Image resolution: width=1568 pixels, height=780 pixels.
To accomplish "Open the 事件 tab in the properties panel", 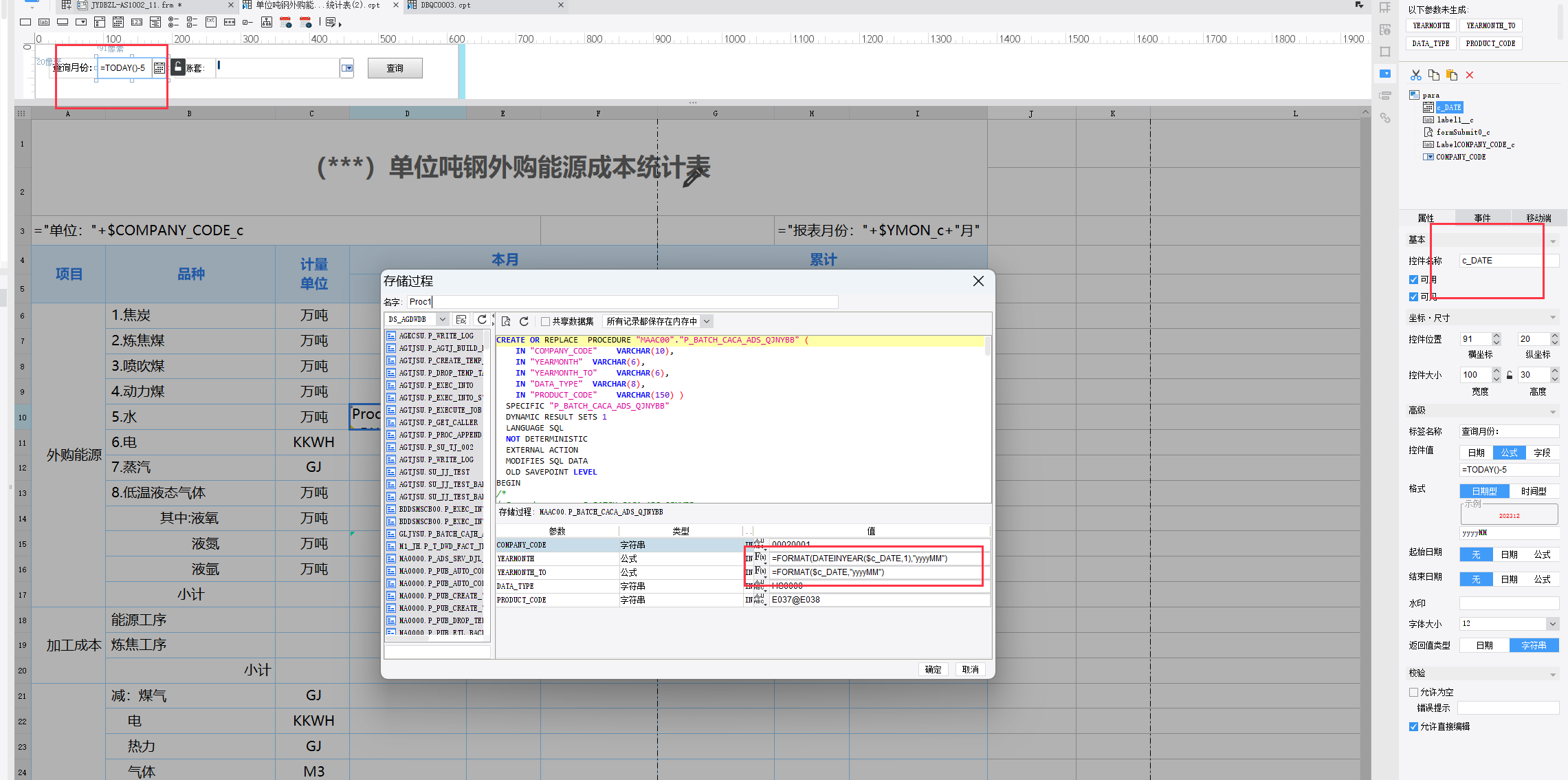I will [1482, 218].
